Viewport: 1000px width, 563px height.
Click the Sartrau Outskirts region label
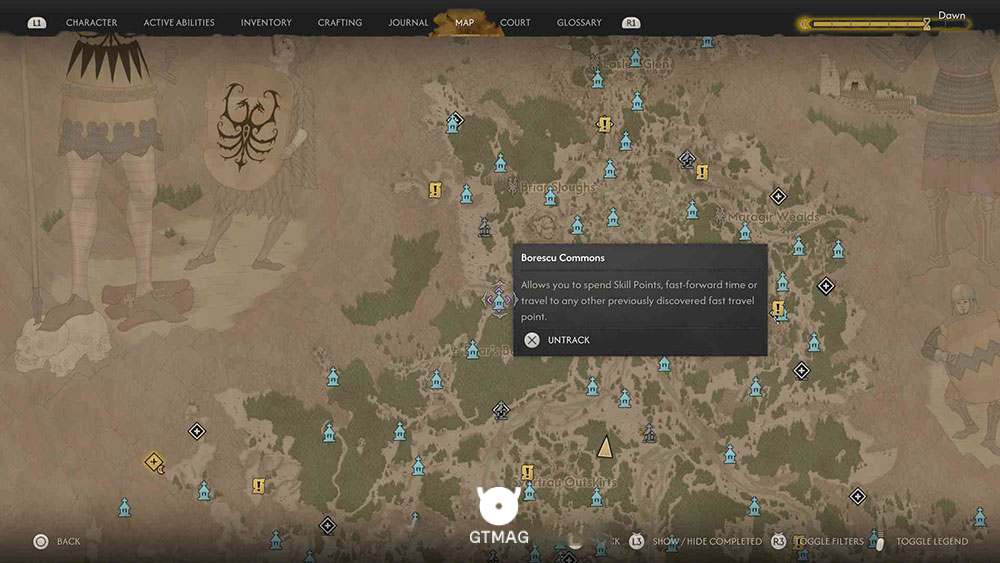pyautogui.click(x=565, y=482)
